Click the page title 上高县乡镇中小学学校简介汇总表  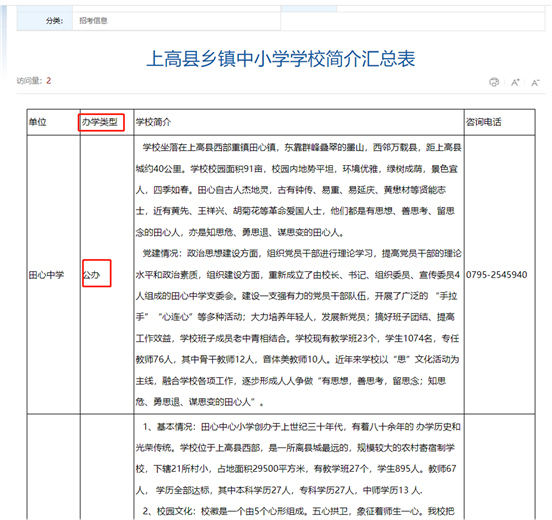point(281,58)
